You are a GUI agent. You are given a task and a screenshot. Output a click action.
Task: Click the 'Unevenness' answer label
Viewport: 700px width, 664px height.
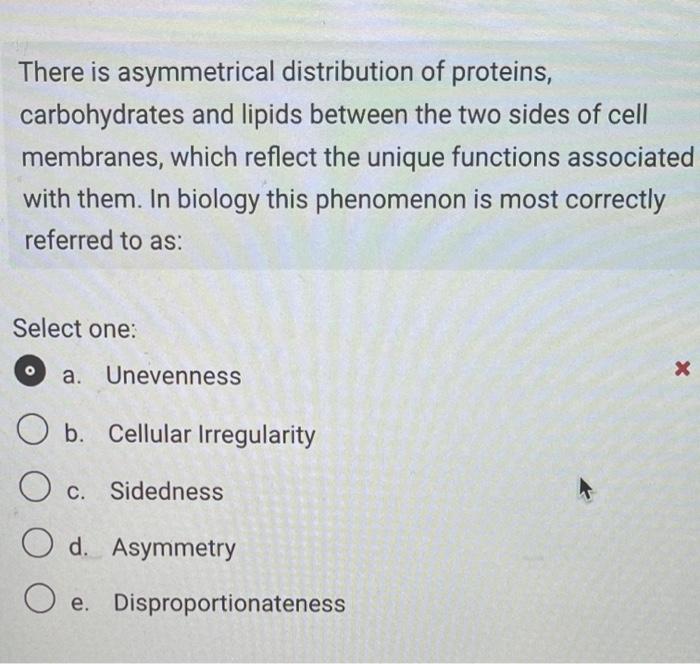click(x=174, y=376)
